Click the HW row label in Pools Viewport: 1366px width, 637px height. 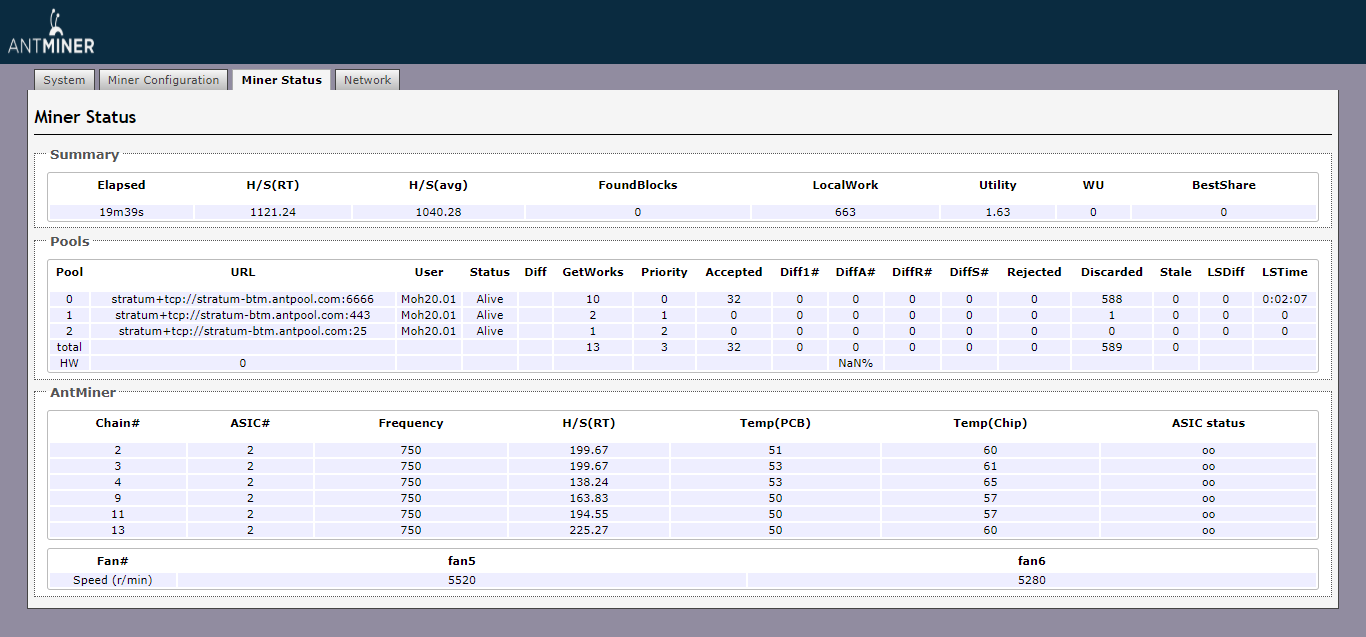point(70,363)
